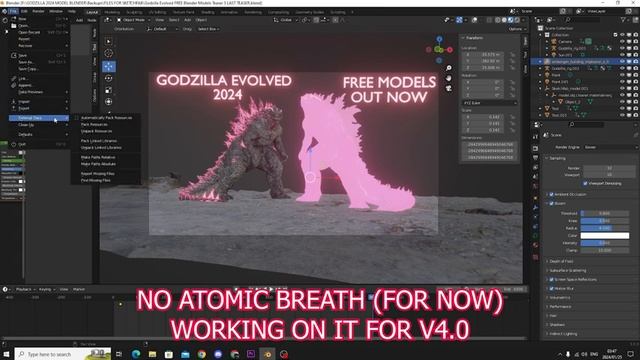Toggle Screen Space Reflections checkbox

551,280
